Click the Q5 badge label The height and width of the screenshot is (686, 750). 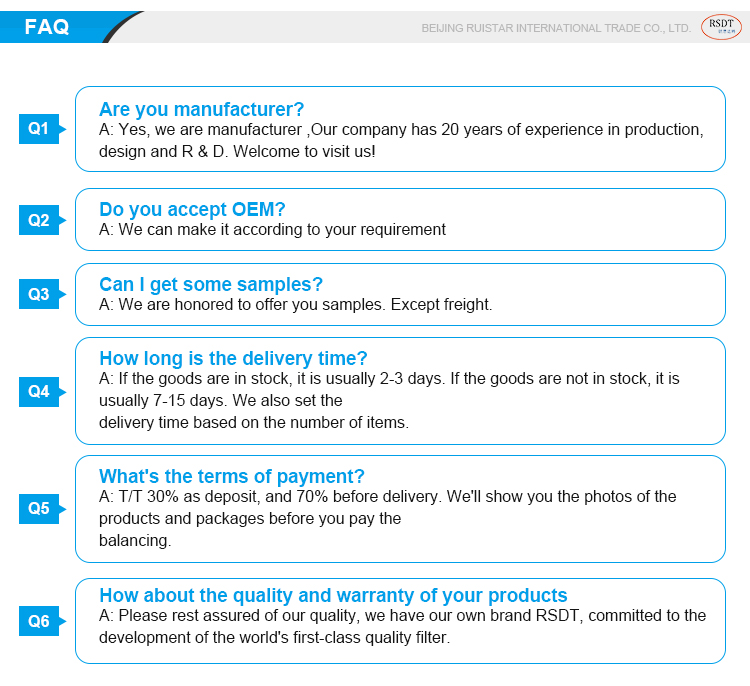[39, 508]
